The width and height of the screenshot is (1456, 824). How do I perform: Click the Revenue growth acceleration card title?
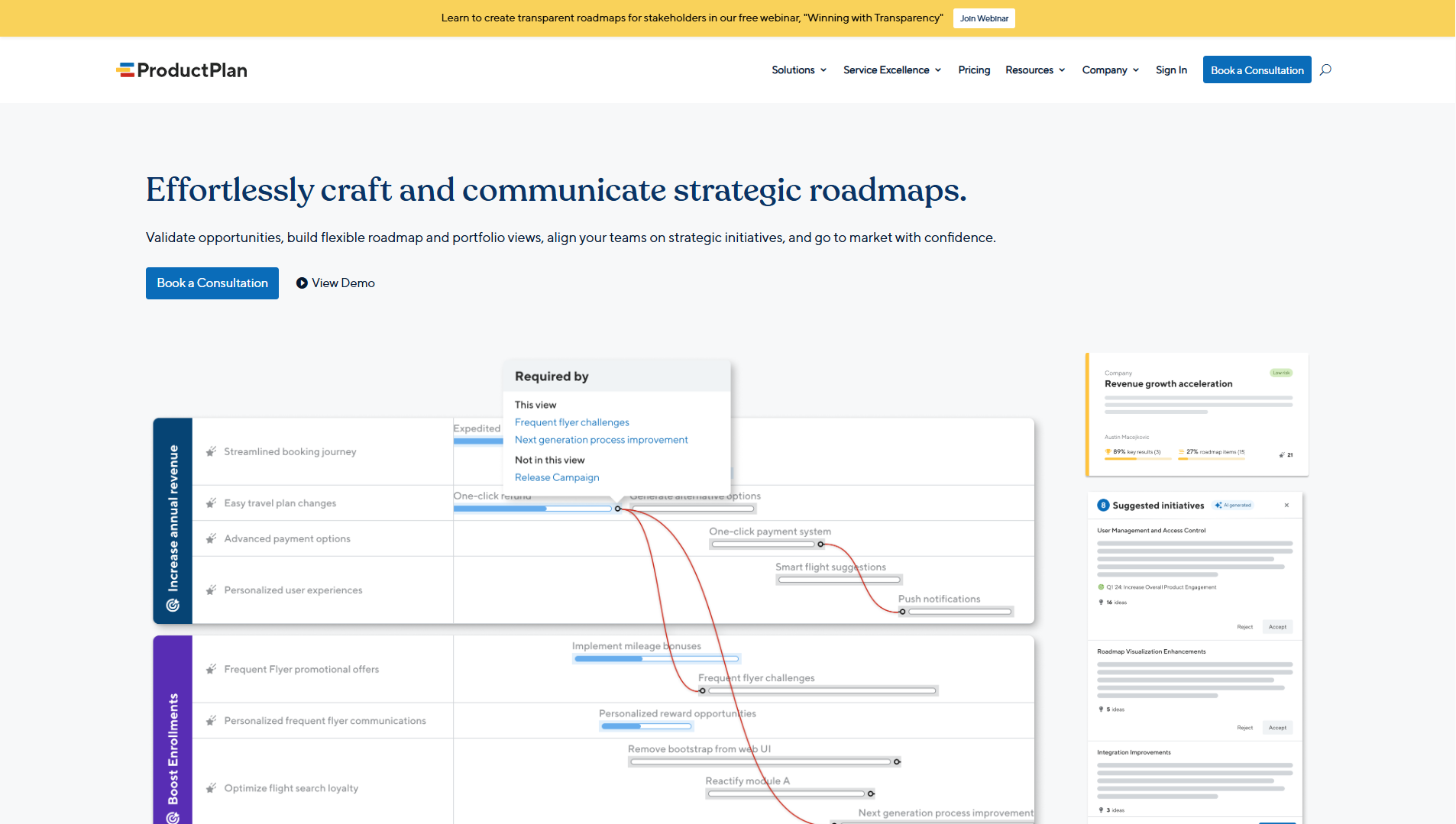(x=1168, y=384)
